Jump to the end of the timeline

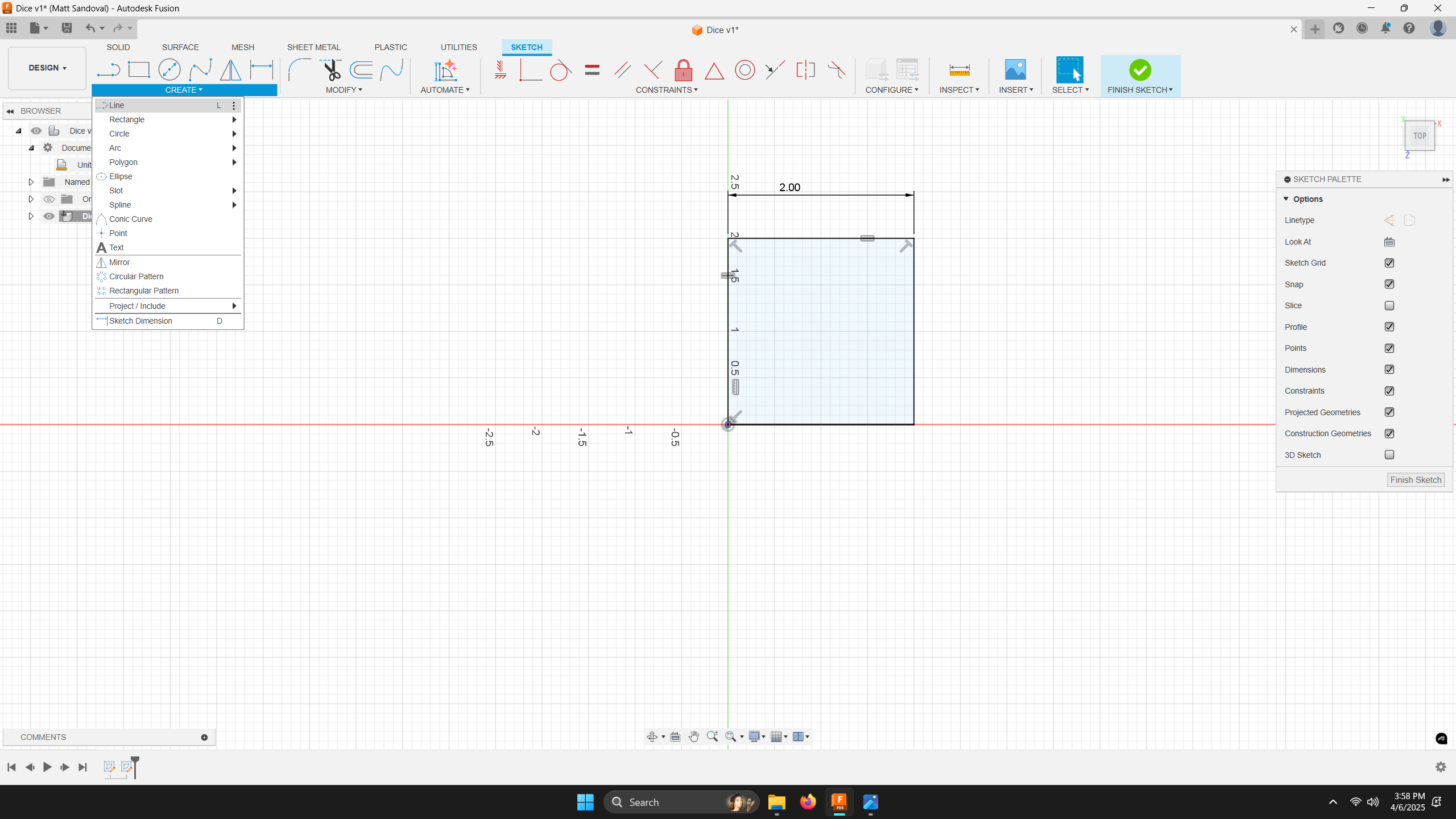[82, 767]
